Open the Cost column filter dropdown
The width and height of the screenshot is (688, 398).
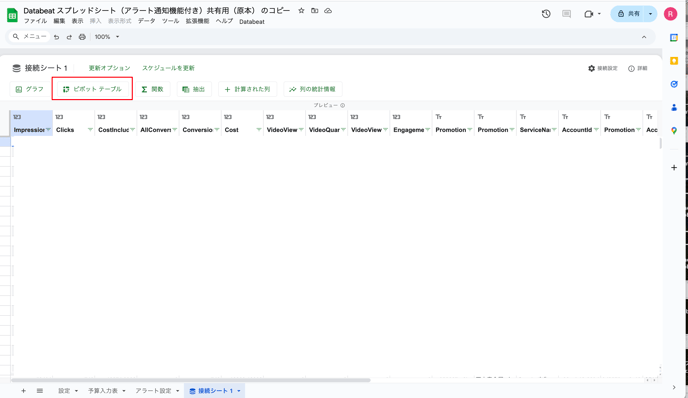click(258, 130)
